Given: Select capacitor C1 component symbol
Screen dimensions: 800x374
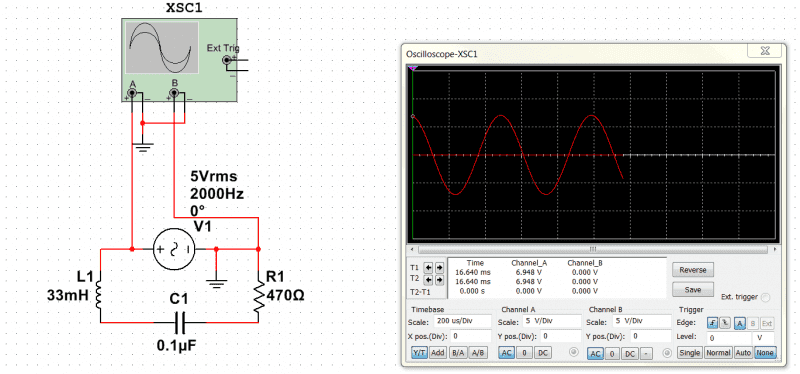Looking at the screenshot, I should click(179, 322).
